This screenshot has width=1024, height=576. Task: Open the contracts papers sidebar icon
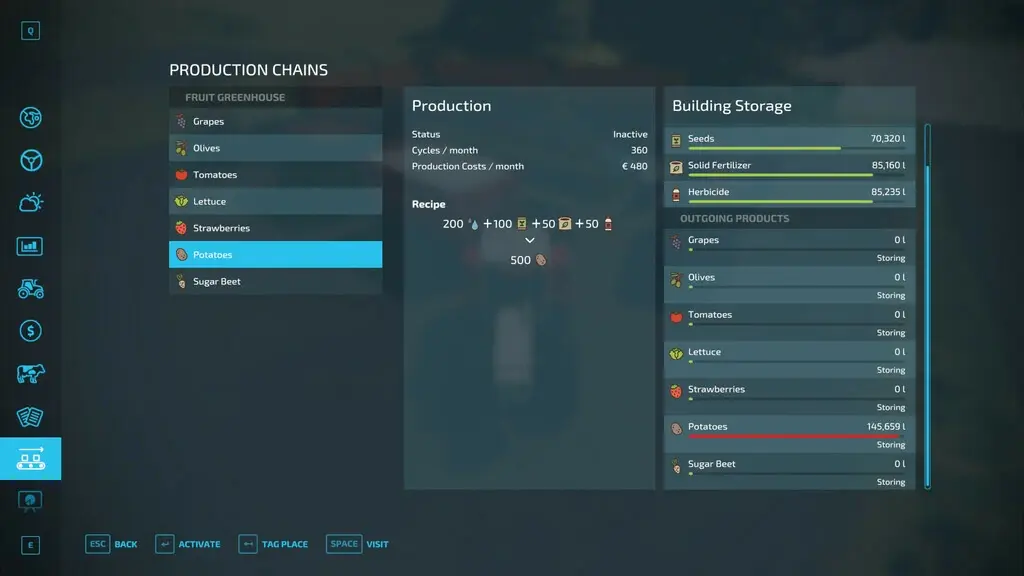(x=30, y=417)
